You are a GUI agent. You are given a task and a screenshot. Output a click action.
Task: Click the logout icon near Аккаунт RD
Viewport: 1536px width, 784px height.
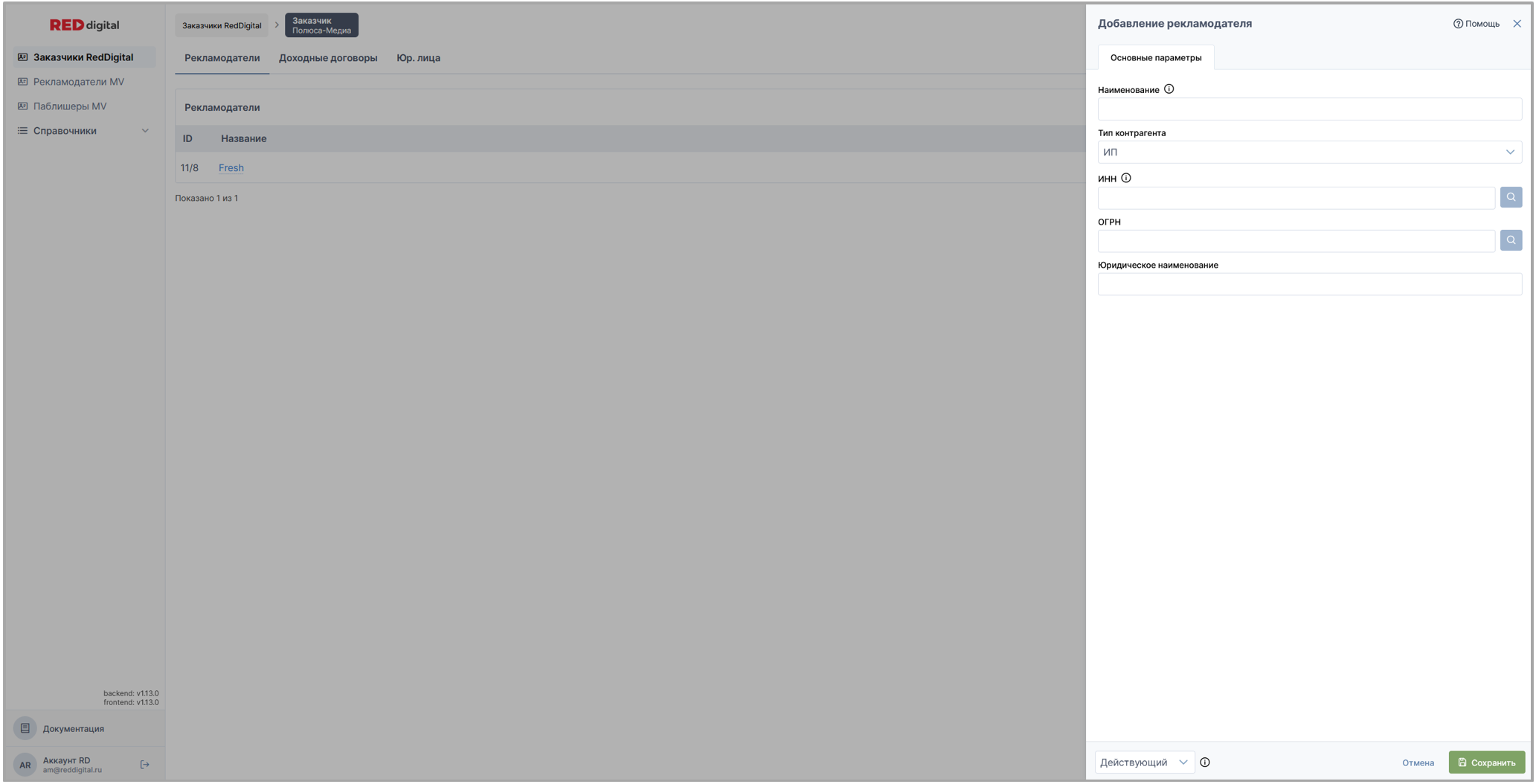coord(145,765)
